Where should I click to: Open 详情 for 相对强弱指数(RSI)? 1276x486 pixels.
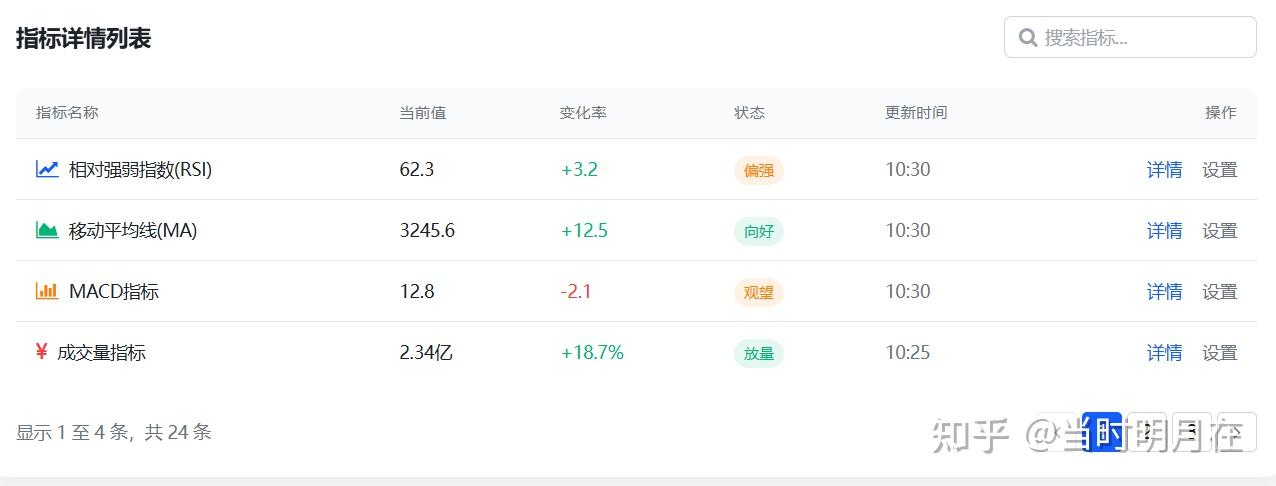1164,170
